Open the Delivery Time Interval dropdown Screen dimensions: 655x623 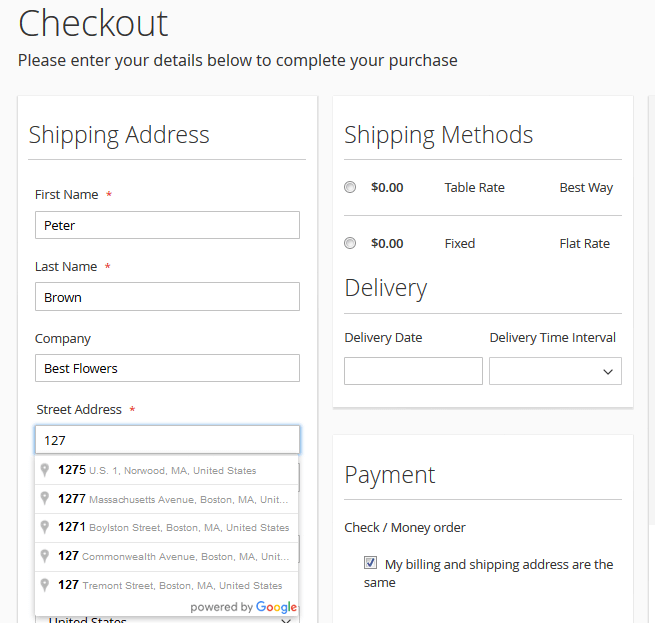coord(555,371)
